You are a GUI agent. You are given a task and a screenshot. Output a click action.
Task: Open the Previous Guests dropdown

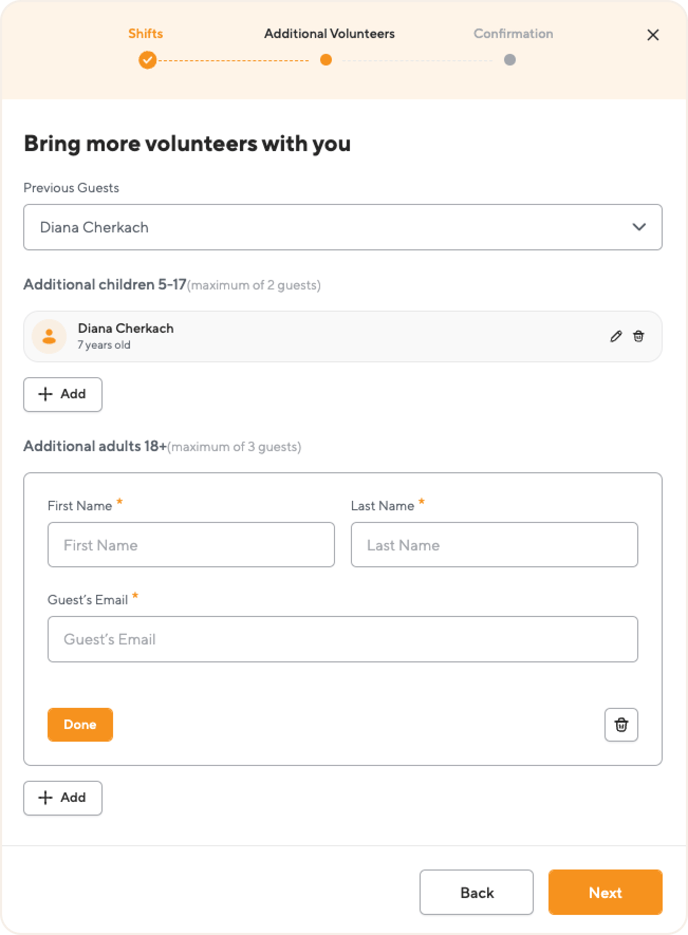pos(343,227)
